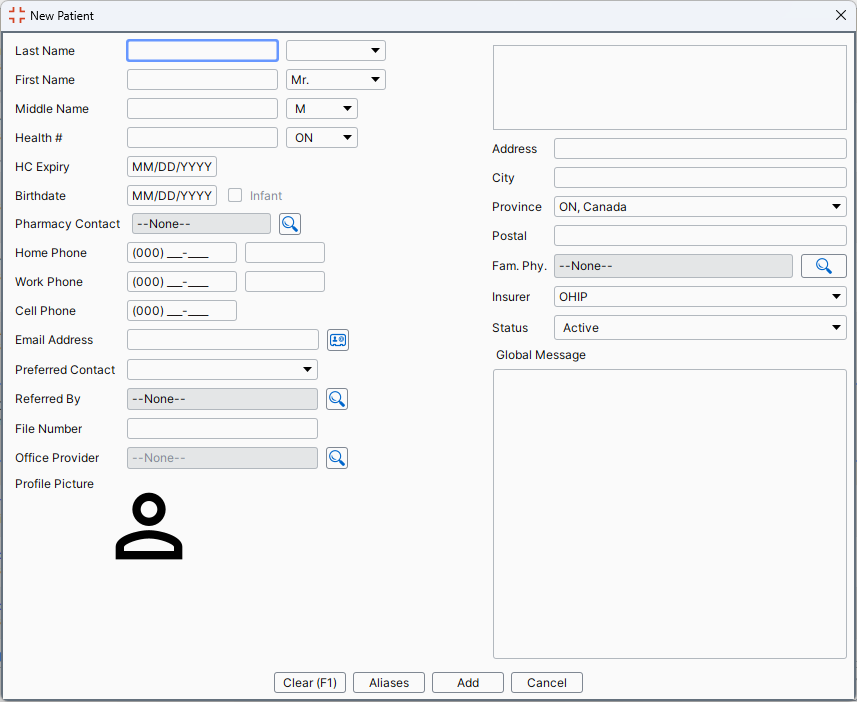The width and height of the screenshot is (857, 702).
Task: Focus the Global Message text area
Action: (669, 513)
